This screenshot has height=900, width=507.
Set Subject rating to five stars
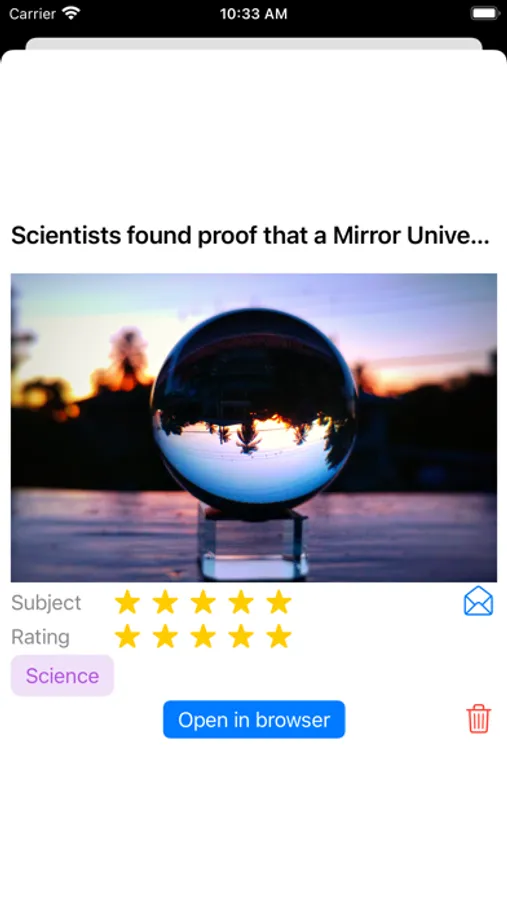coord(279,603)
